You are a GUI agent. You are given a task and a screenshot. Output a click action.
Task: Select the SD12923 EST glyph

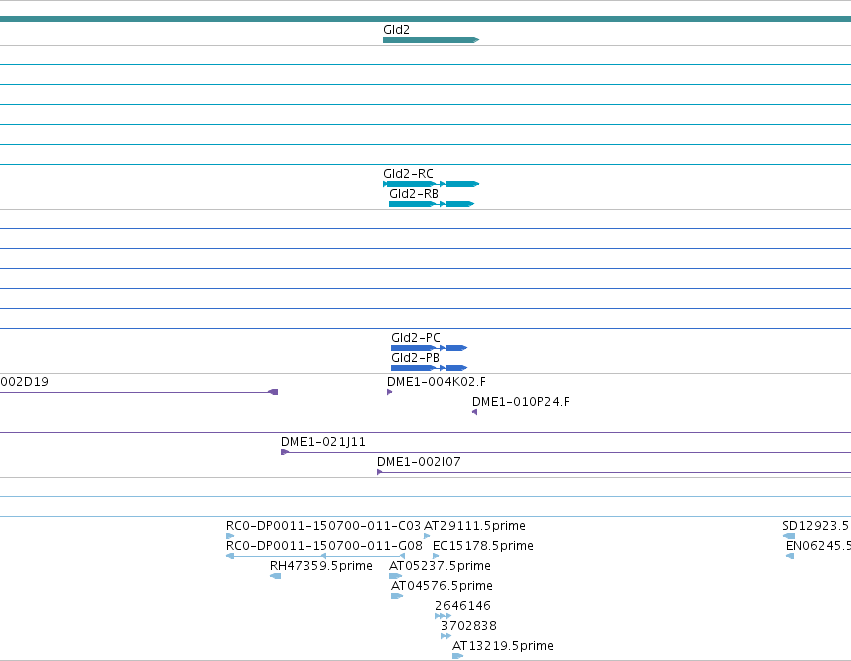[789, 536]
